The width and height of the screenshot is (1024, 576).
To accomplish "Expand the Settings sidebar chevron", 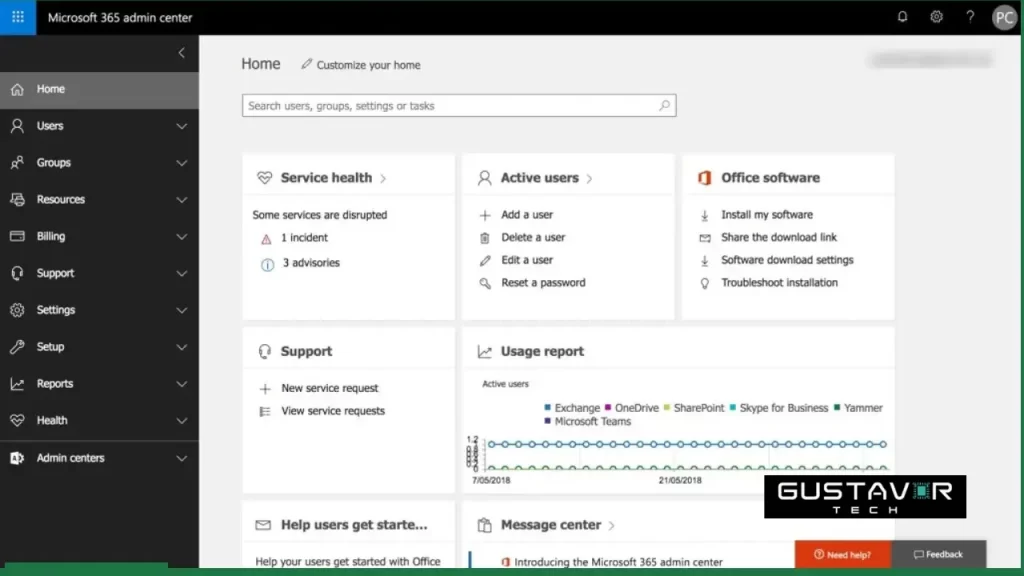I will (182, 310).
